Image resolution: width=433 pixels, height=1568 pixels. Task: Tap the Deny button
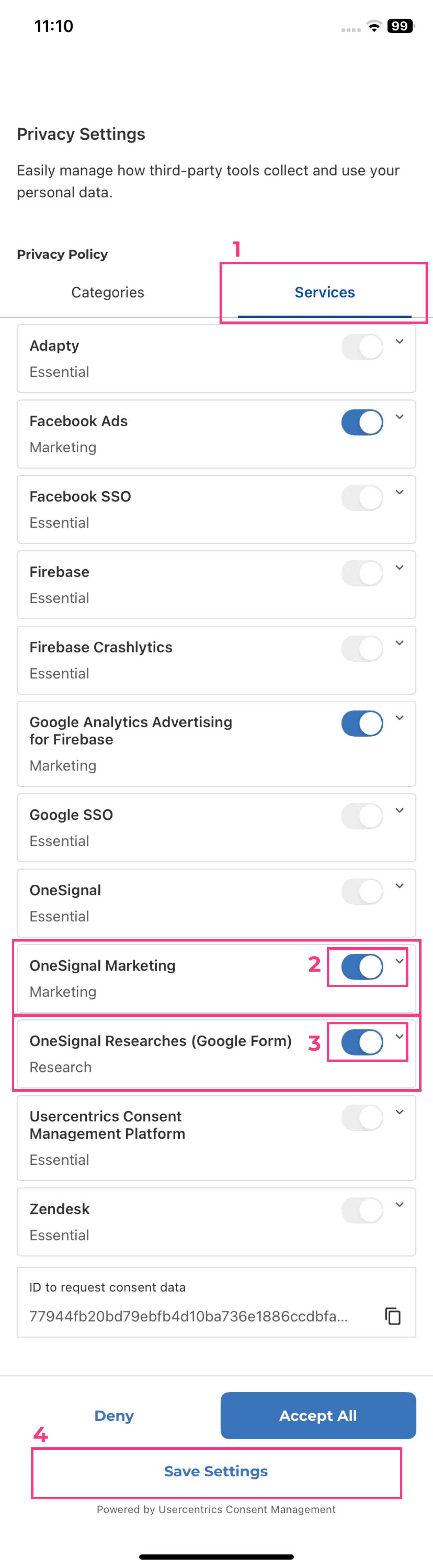pyautogui.click(x=114, y=1416)
